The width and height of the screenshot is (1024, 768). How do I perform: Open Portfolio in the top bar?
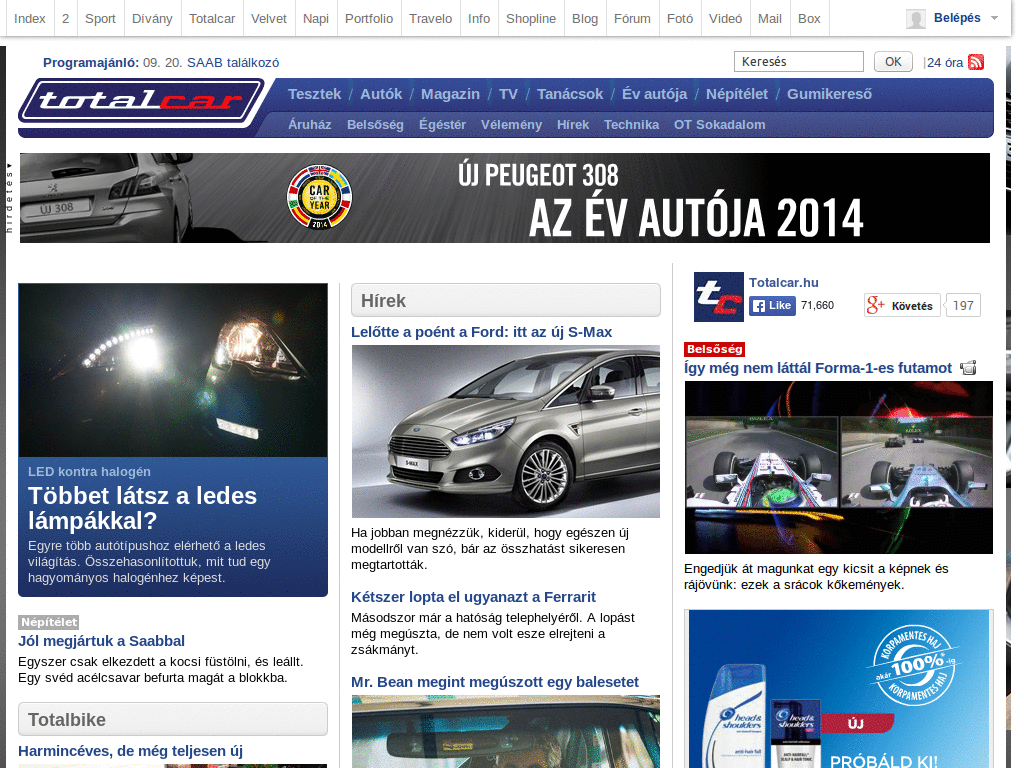tap(369, 18)
